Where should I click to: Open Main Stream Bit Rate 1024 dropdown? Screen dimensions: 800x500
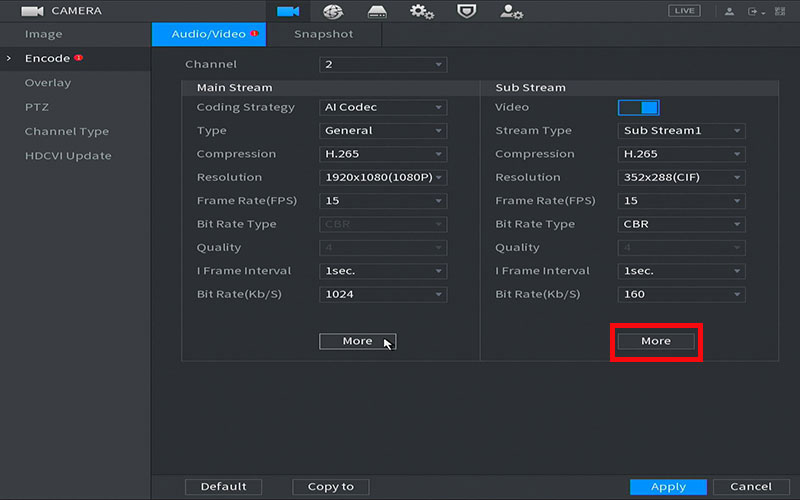click(x=383, y=294)
